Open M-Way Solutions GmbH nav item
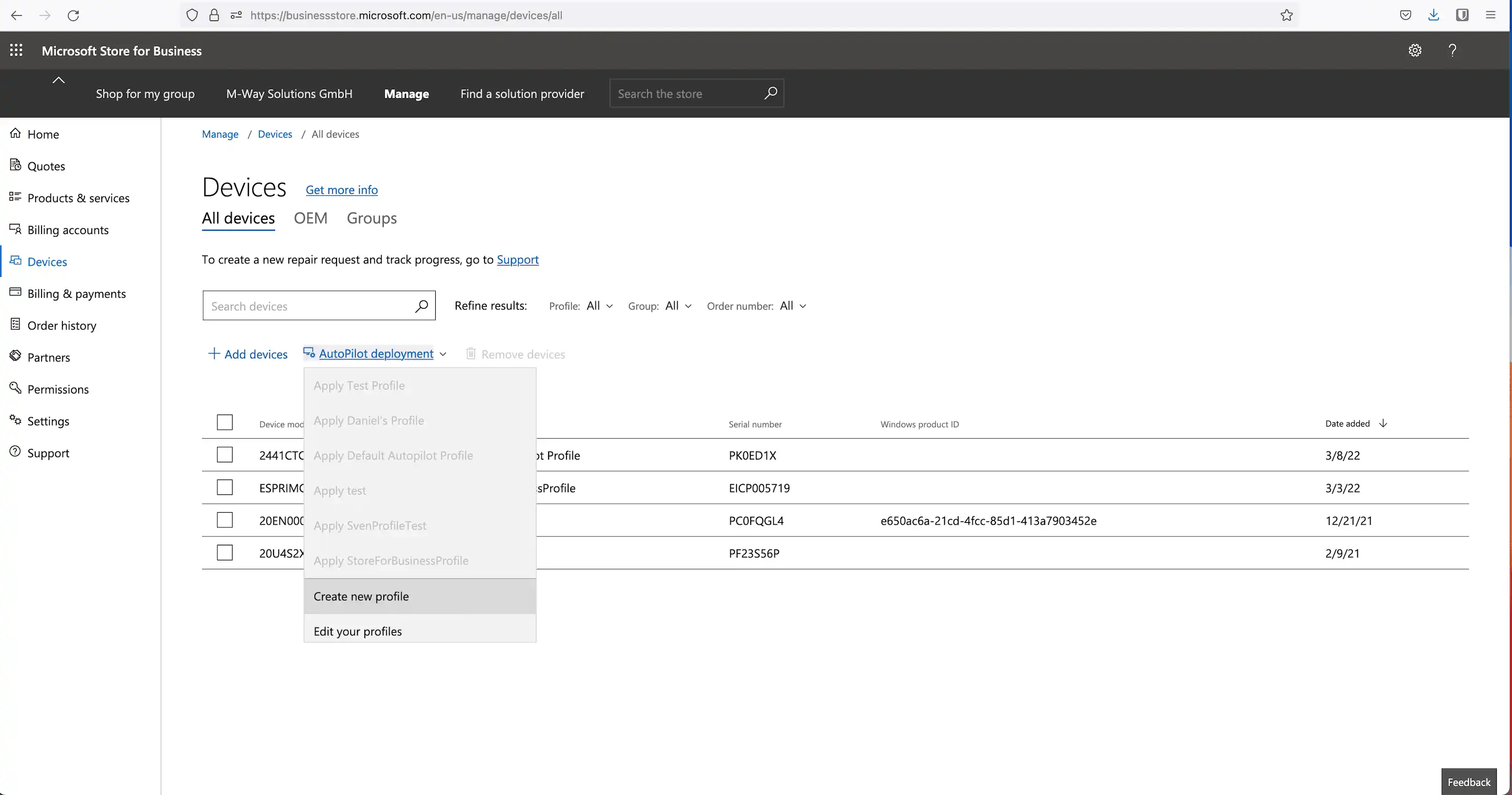This screenshot has width=1512, height=795. 289,94
